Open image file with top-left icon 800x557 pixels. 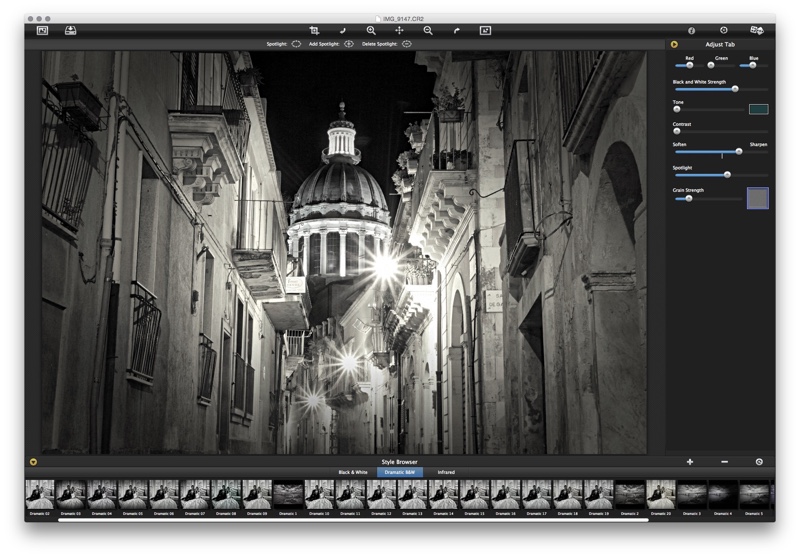tap(42, 31)
